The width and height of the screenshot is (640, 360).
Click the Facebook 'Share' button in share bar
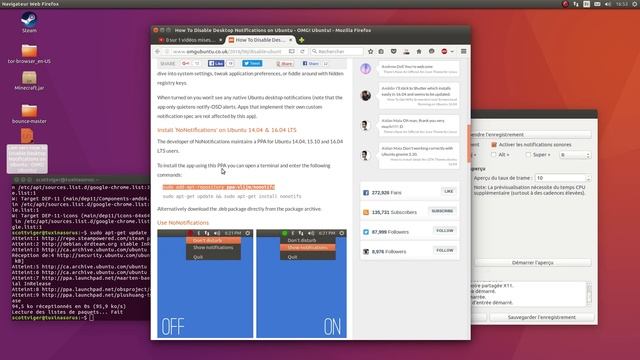311,63
